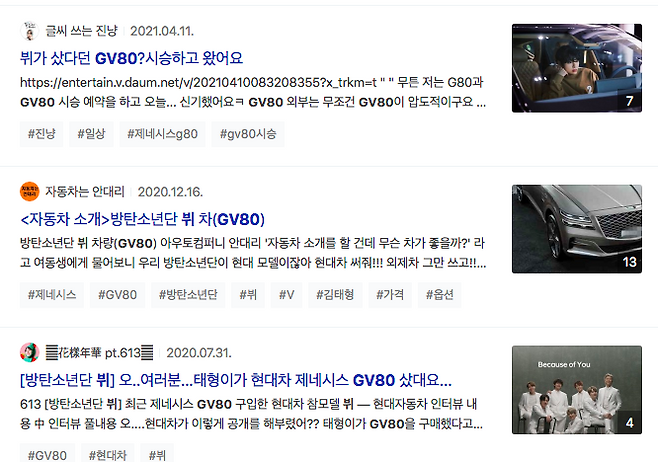The width and height of the screenshot is (658, 462).
Task: Select the #현대차 hashtag
Action: pyautogui.click(x=107, y=455)
